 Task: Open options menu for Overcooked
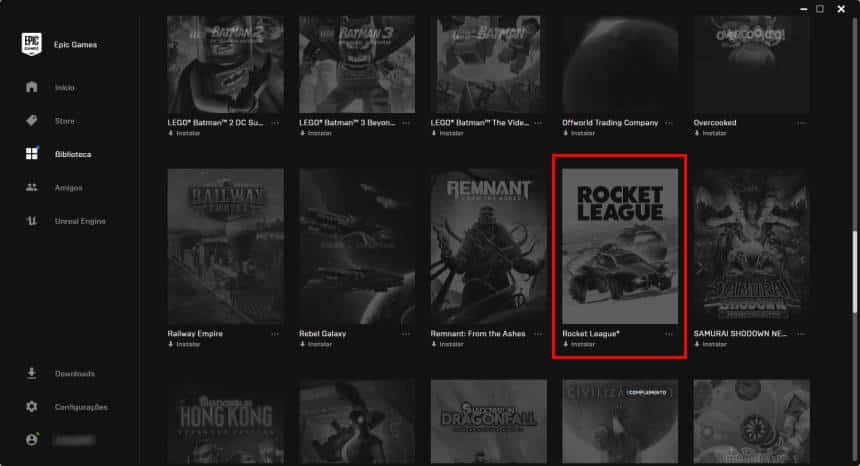coord(801,123)
